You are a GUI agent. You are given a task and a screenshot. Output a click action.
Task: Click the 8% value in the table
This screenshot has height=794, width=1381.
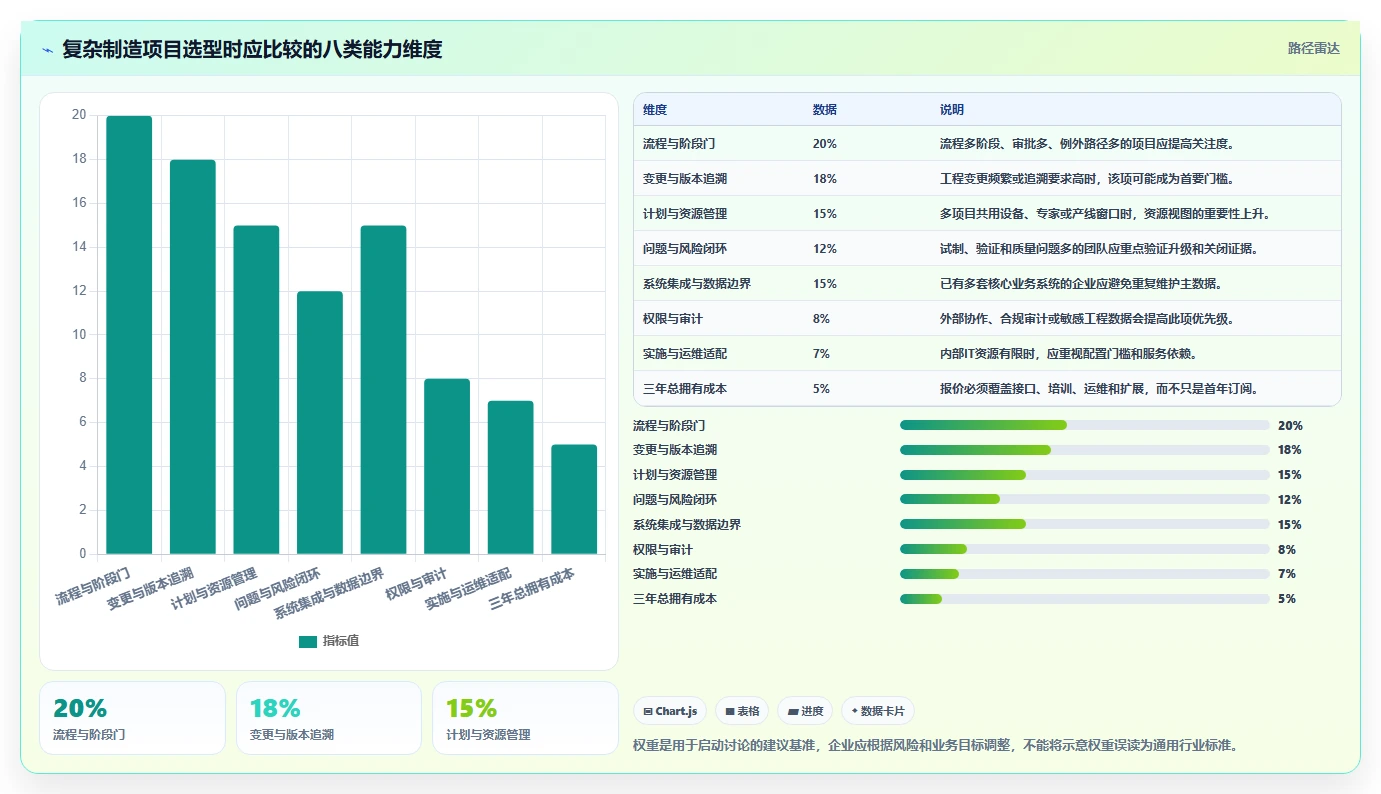(821, 319)
